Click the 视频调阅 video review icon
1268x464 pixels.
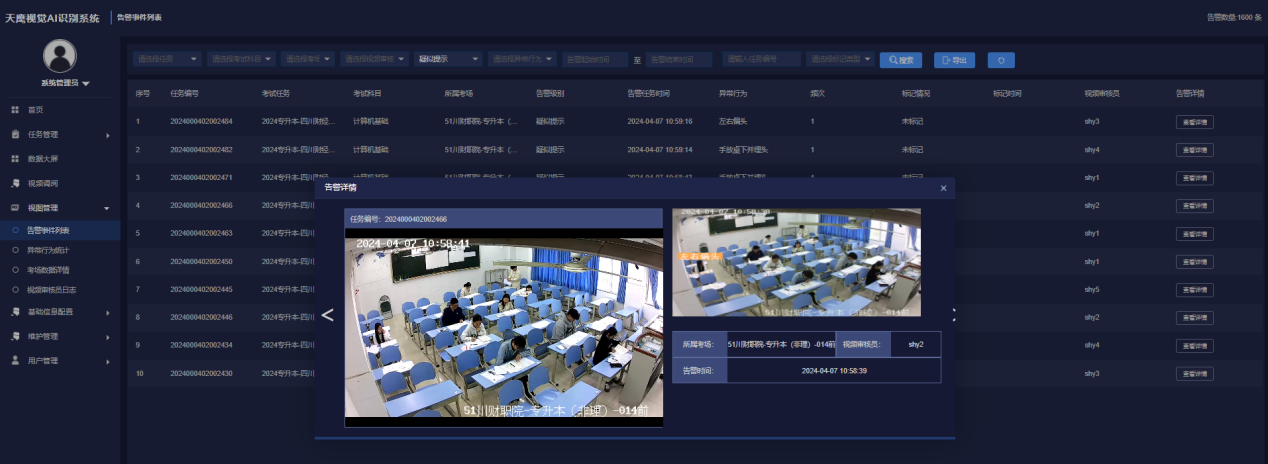15,183
